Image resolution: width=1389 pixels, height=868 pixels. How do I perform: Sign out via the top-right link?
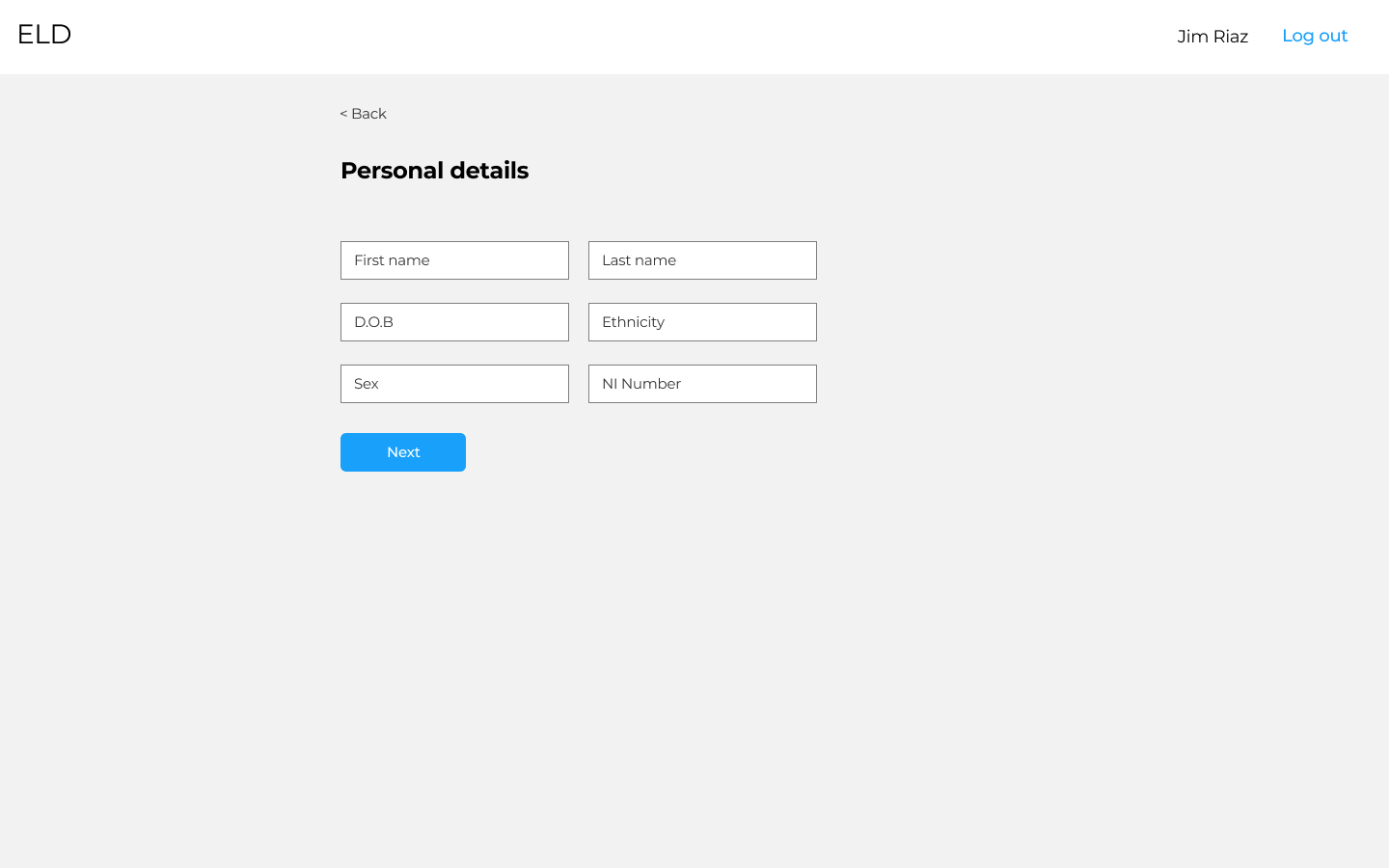[1314, 36]
